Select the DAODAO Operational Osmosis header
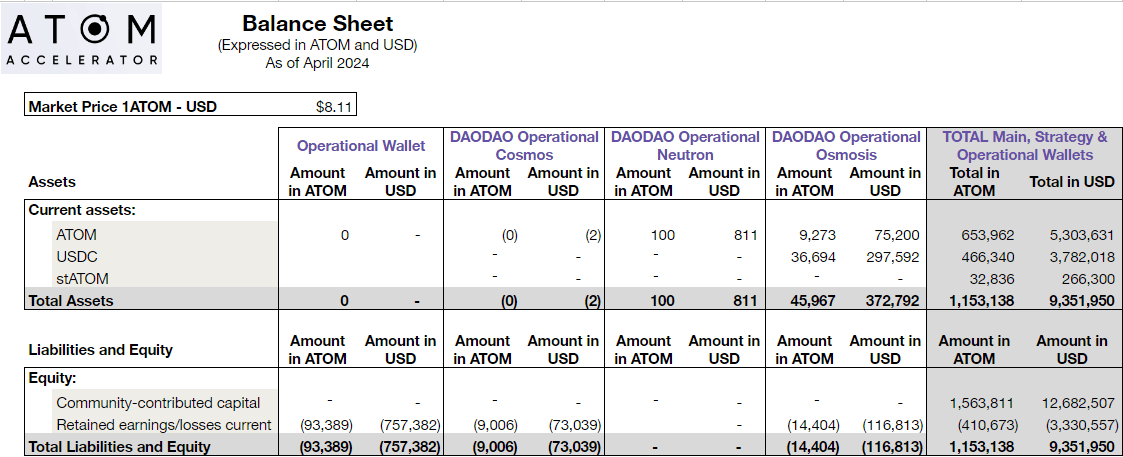The height and width of the screenshot is (457, 1123). point(846,145)
